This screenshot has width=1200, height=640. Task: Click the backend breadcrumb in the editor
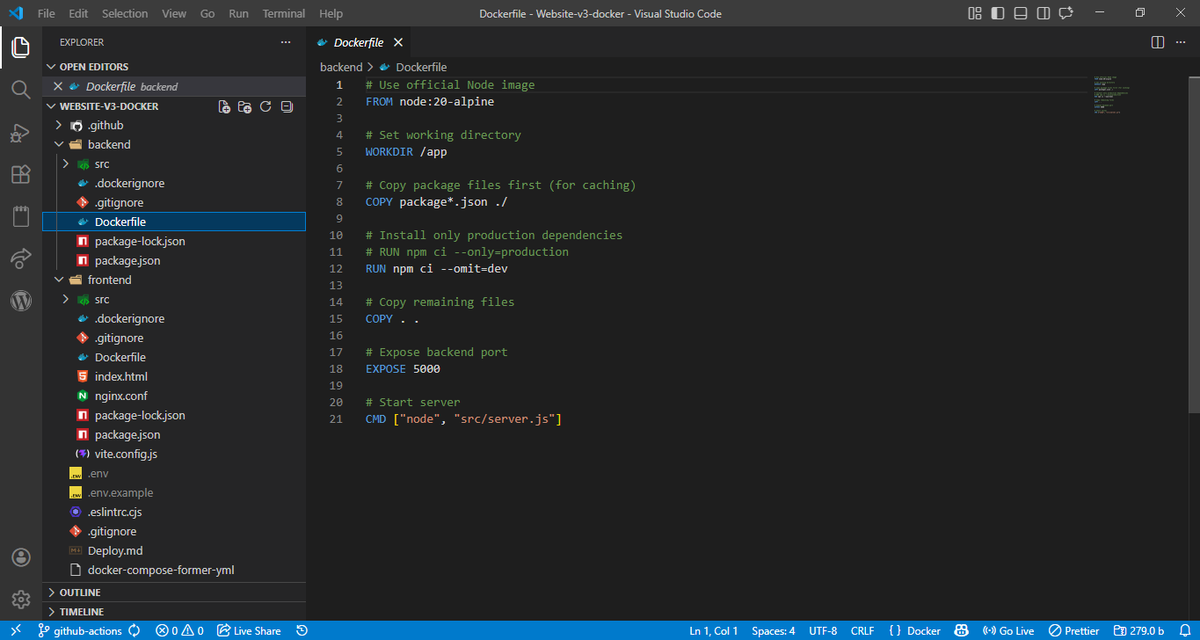tap(341, 67)
